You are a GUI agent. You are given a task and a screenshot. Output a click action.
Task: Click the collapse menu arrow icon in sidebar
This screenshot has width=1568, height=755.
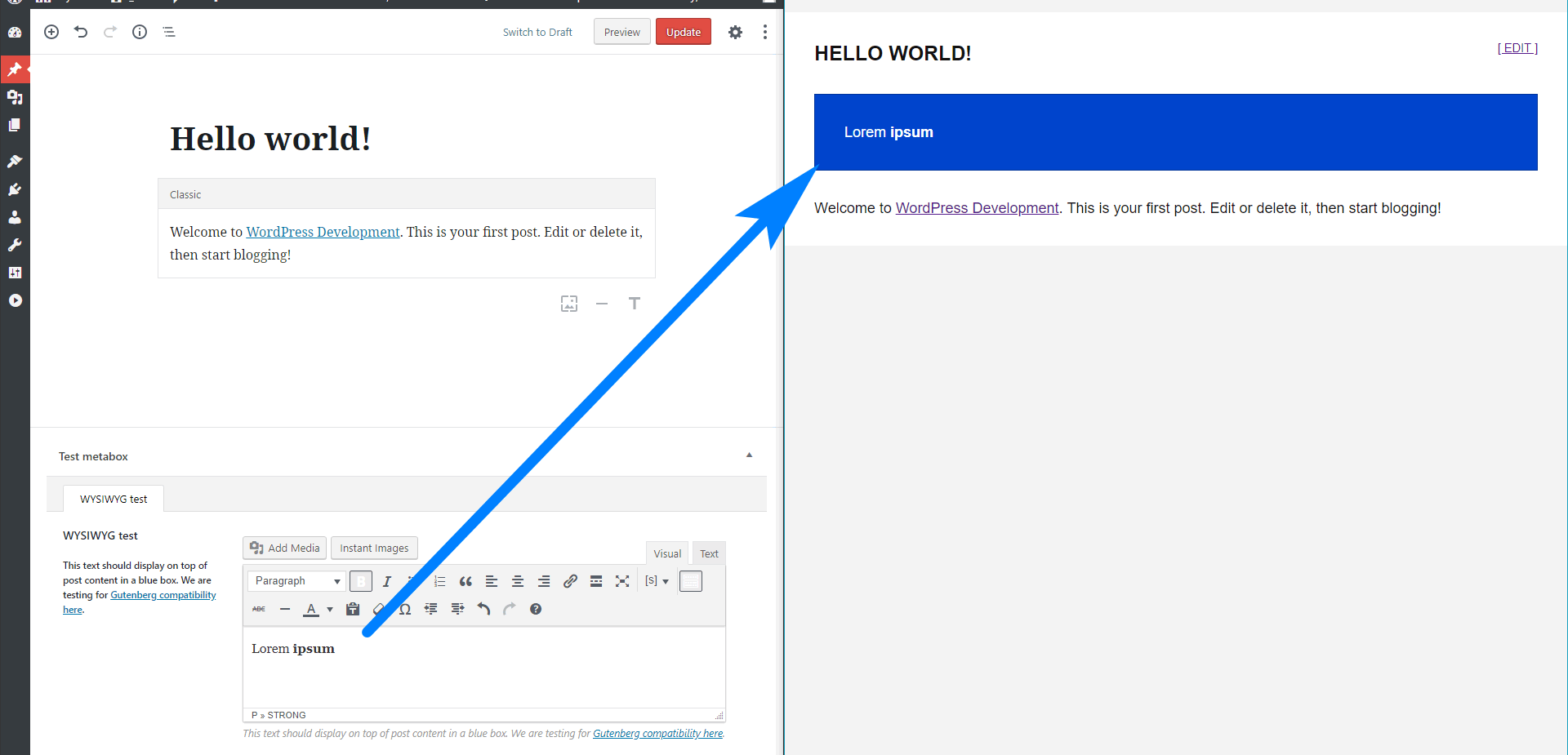tap(15, 300)
